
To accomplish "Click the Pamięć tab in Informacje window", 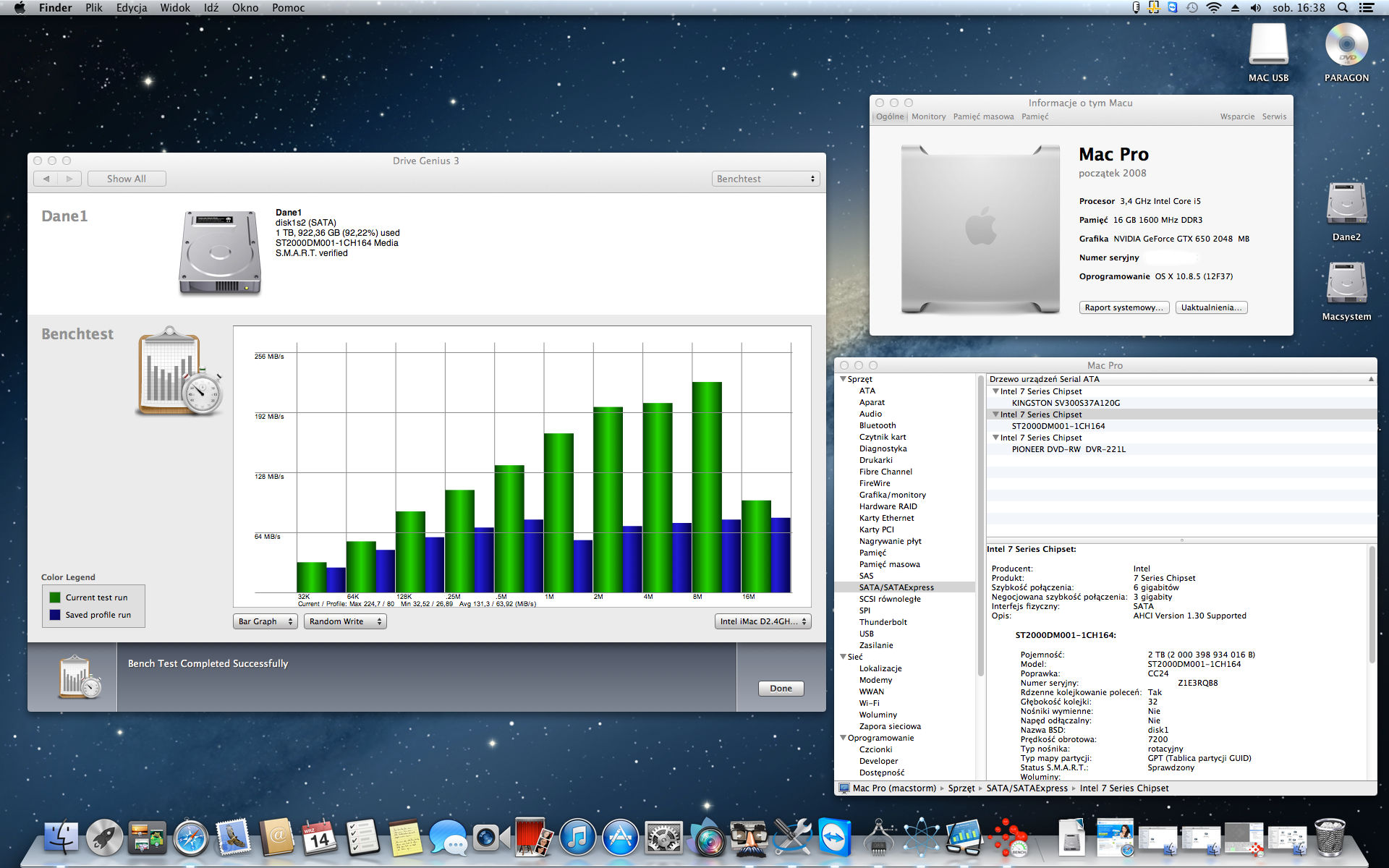I will tap(1035, 116).
